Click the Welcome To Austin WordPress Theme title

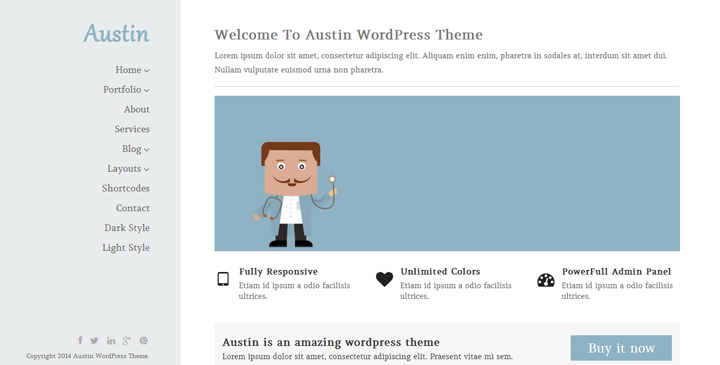[349, 35]
